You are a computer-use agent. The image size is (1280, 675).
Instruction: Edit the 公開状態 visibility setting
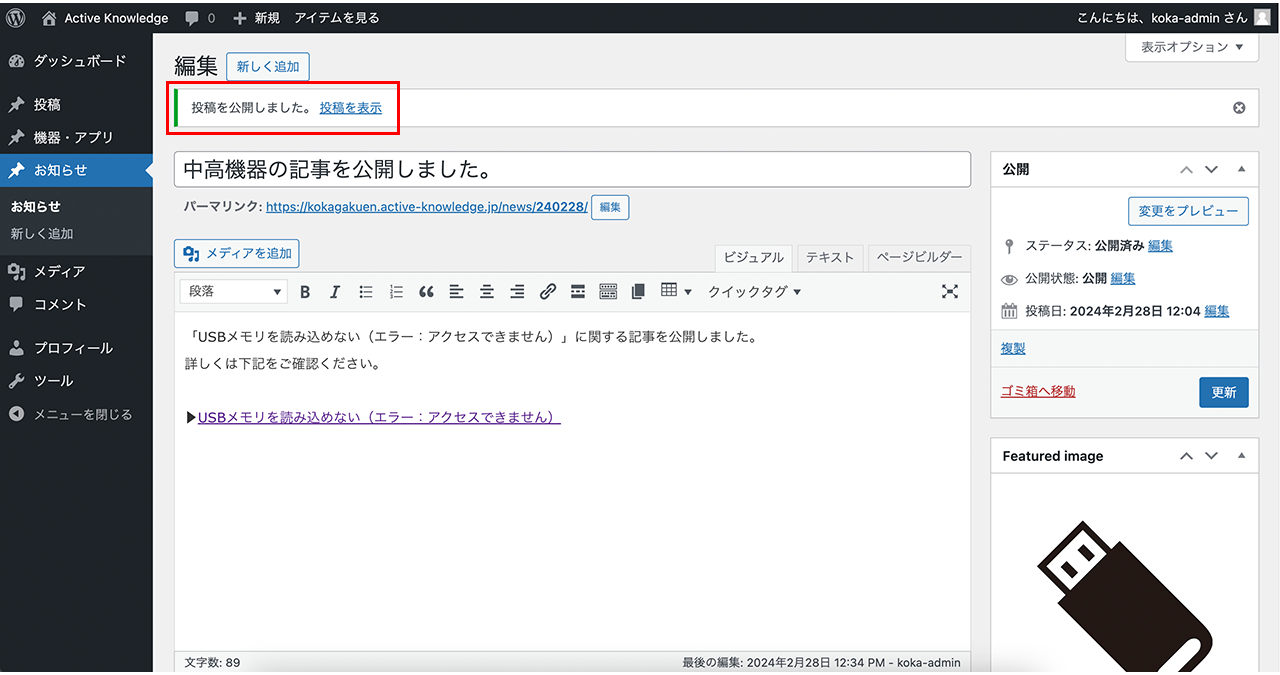click(x=1123, y=279)
